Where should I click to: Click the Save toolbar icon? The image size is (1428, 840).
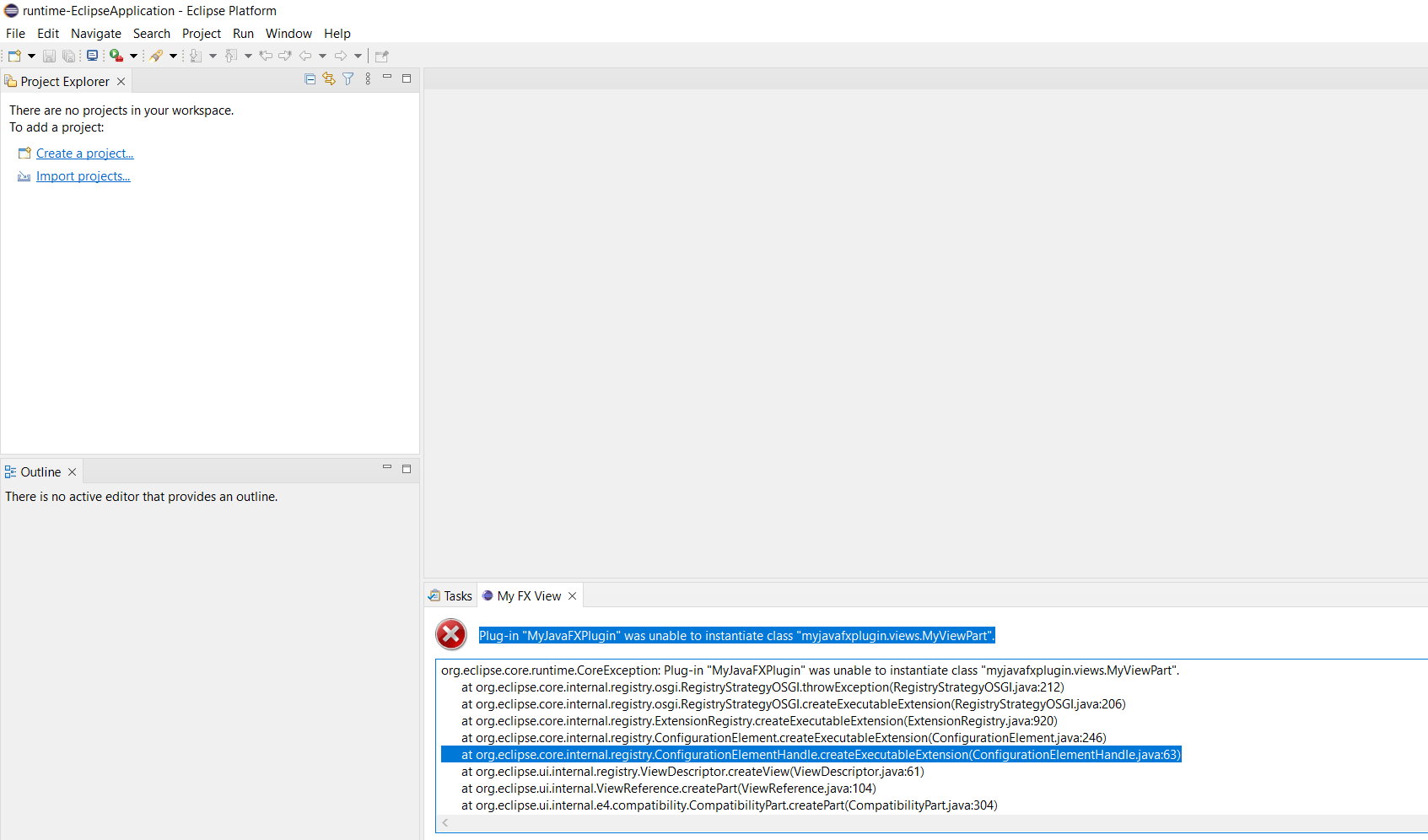(50, 56)
